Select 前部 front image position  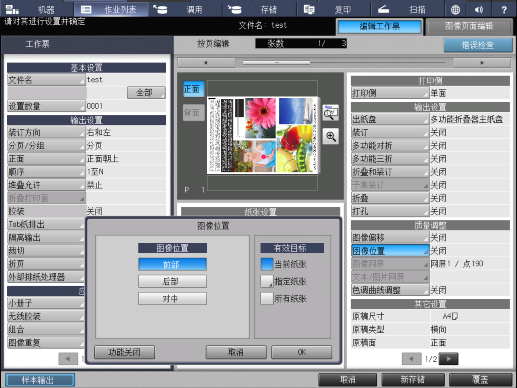click(x=172, y=264)
